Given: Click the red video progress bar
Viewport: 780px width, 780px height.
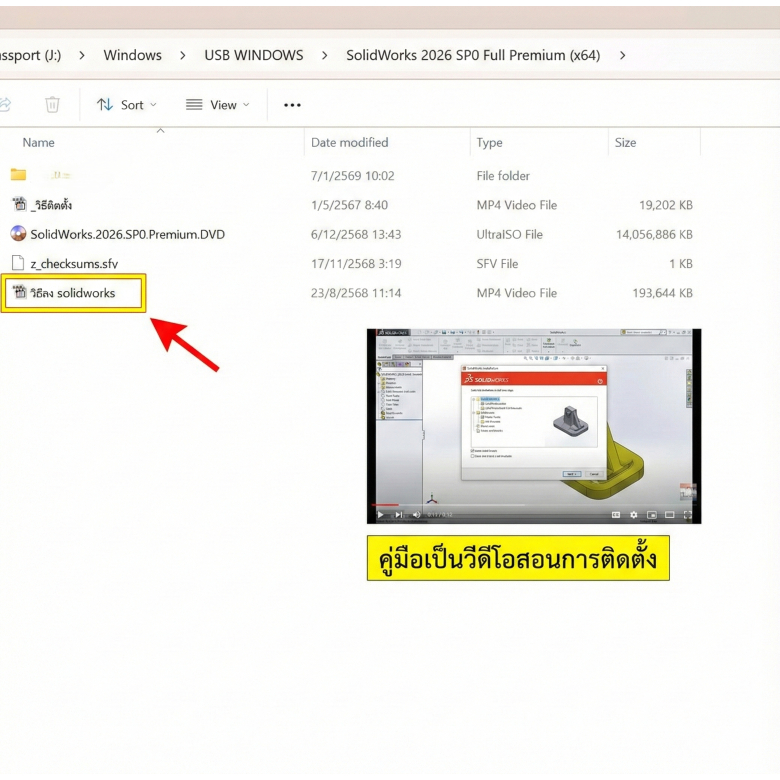Looking at the screenshot, I should (385, 505).
